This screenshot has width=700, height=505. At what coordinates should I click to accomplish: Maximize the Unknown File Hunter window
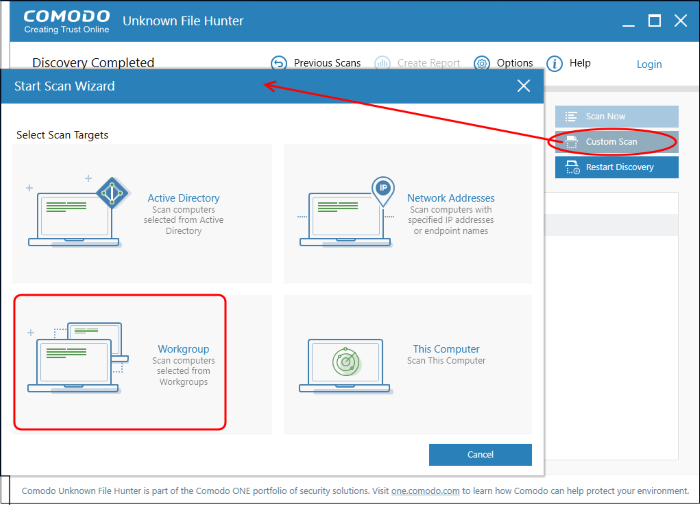654,21
